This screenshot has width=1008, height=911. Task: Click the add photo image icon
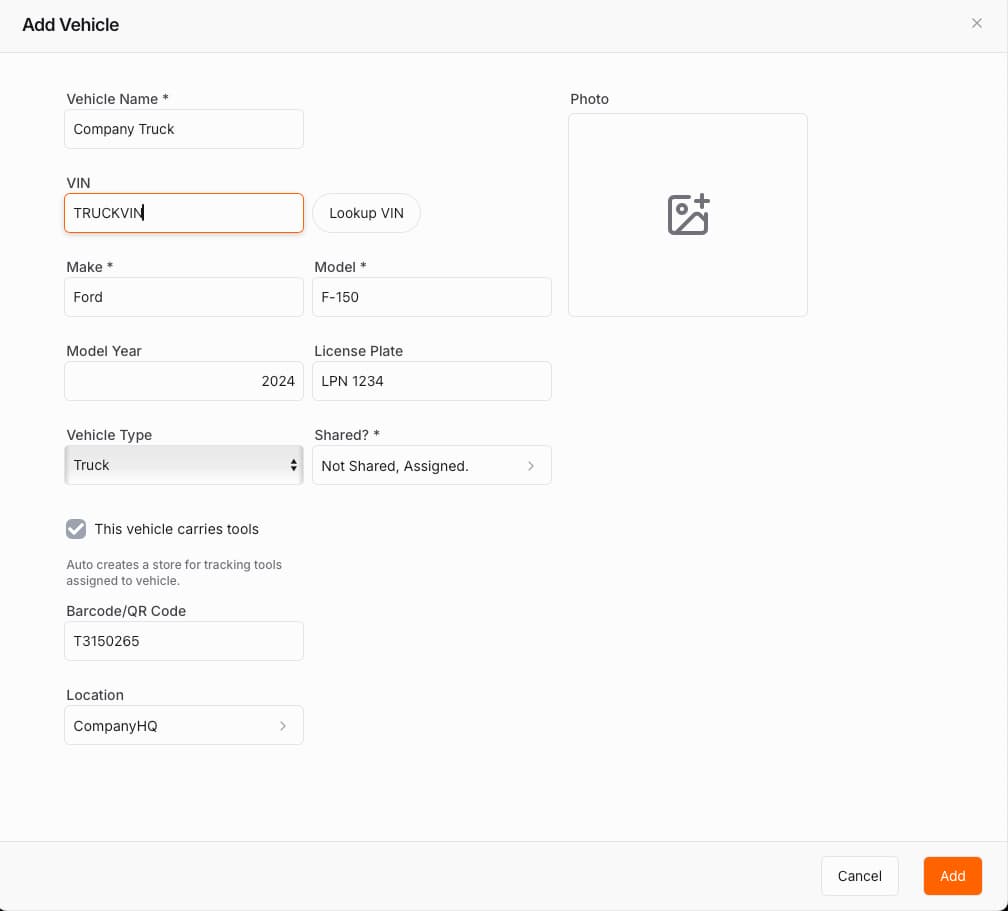click(x=688, y=215)
